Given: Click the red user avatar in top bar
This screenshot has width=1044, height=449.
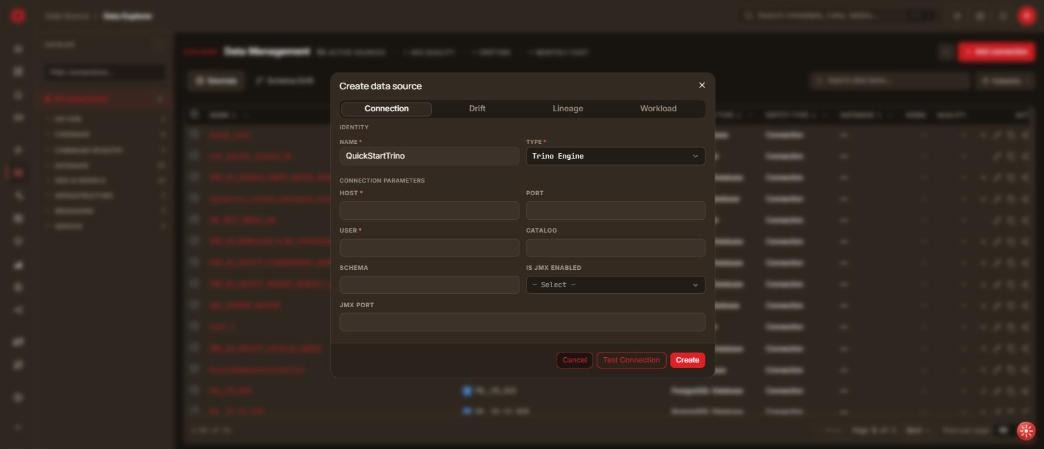Looking at the screenshot, I should 1026,16.
